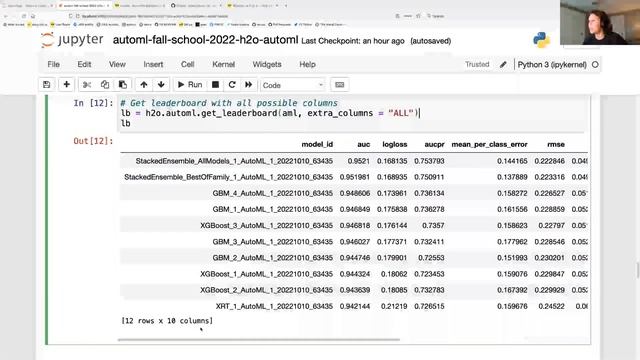The height and width of the screenshot is (360, 640).
Task: Click the webcam video thumbnail of presenter
Action: pyautogui.click(x=600, y=22)
